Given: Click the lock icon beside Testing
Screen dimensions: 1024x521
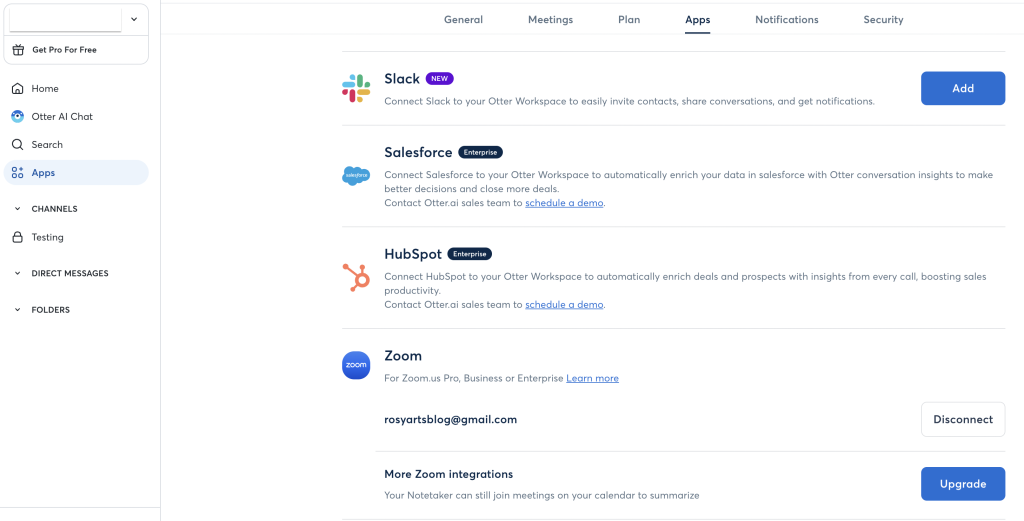Looking at the screenshot, I should pyautogui.click(x=18, y=237).
